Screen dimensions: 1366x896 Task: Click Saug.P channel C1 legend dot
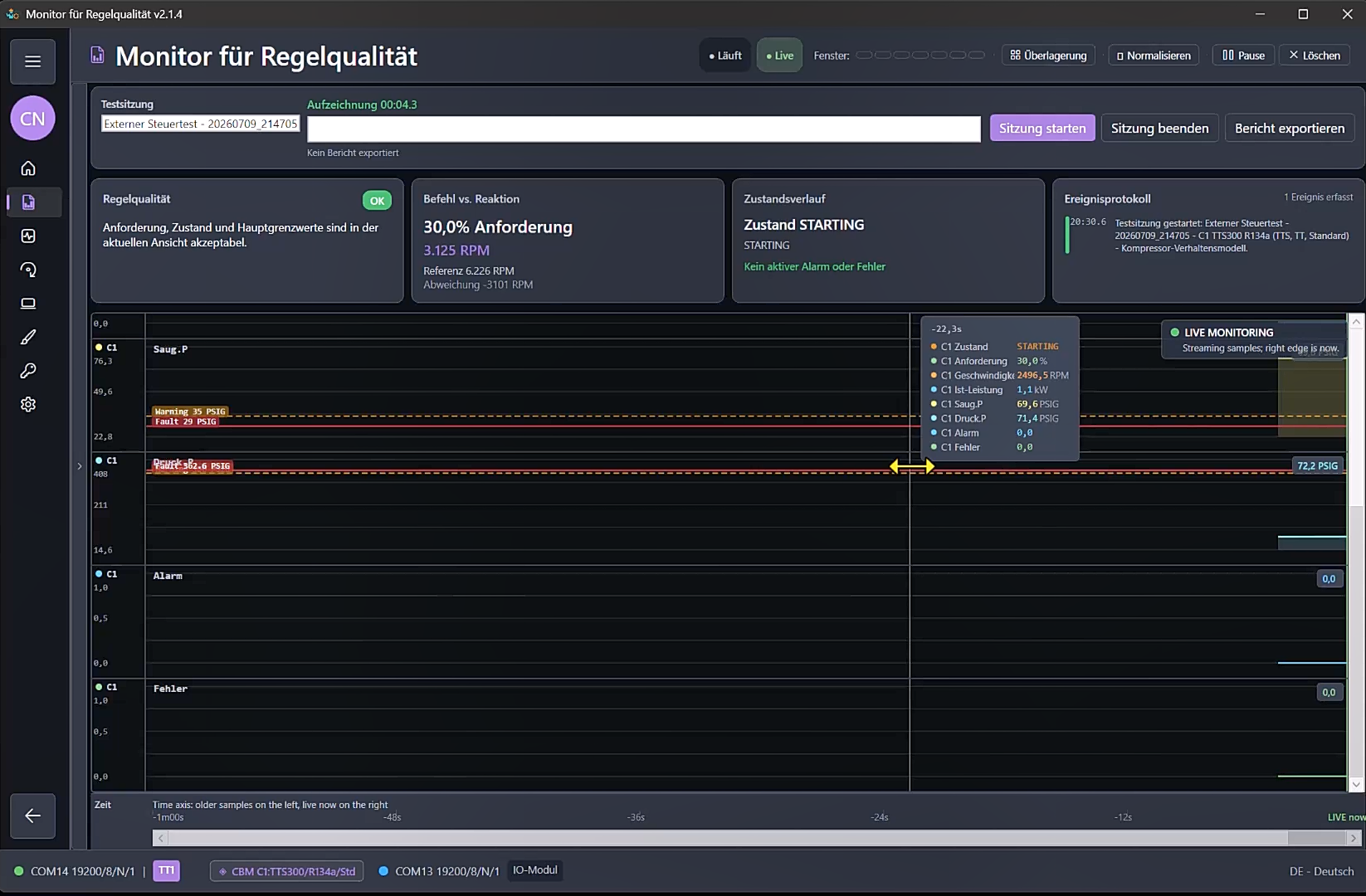[99, 348]
